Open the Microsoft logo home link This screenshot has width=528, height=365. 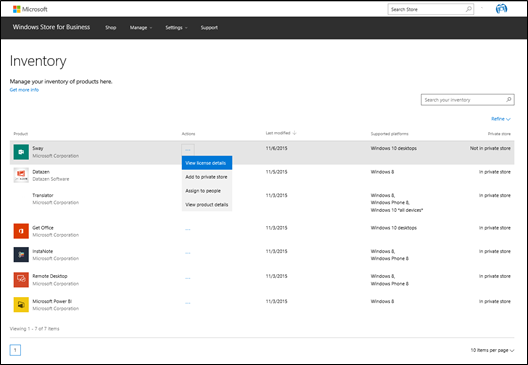point(30,9)
